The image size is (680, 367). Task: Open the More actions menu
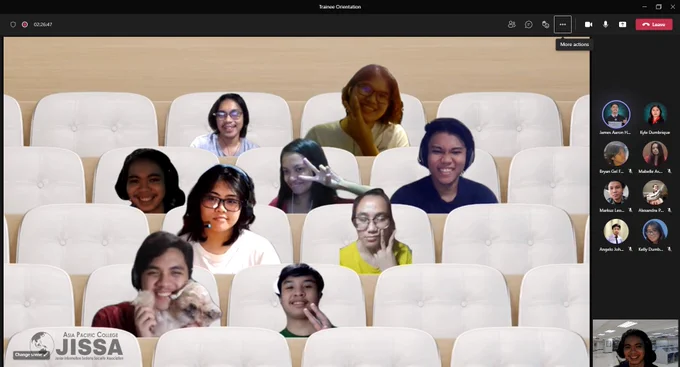click(x=562, y=24)
